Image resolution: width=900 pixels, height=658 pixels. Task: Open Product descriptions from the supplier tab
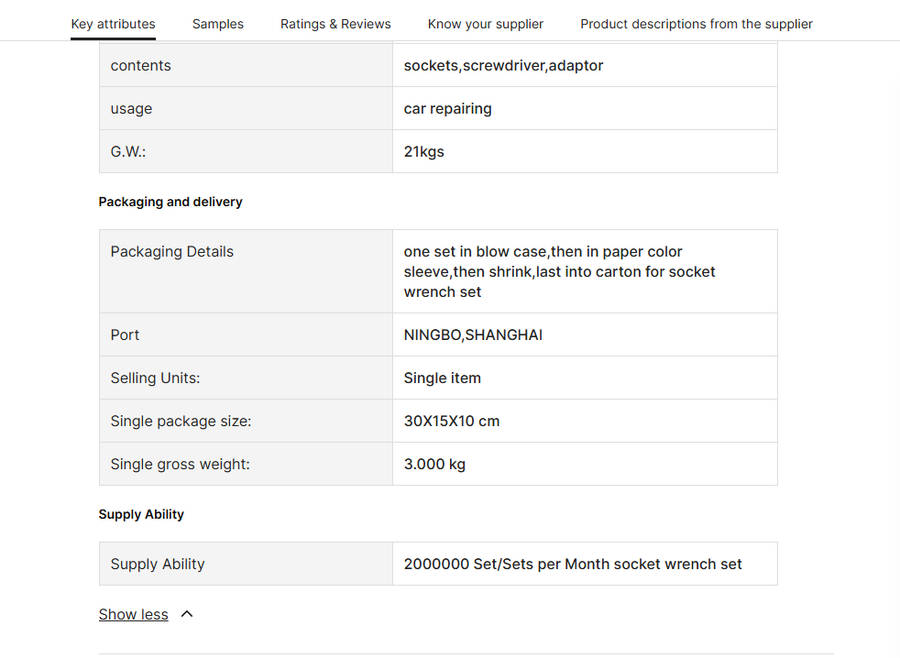click(x=696, y=24)
